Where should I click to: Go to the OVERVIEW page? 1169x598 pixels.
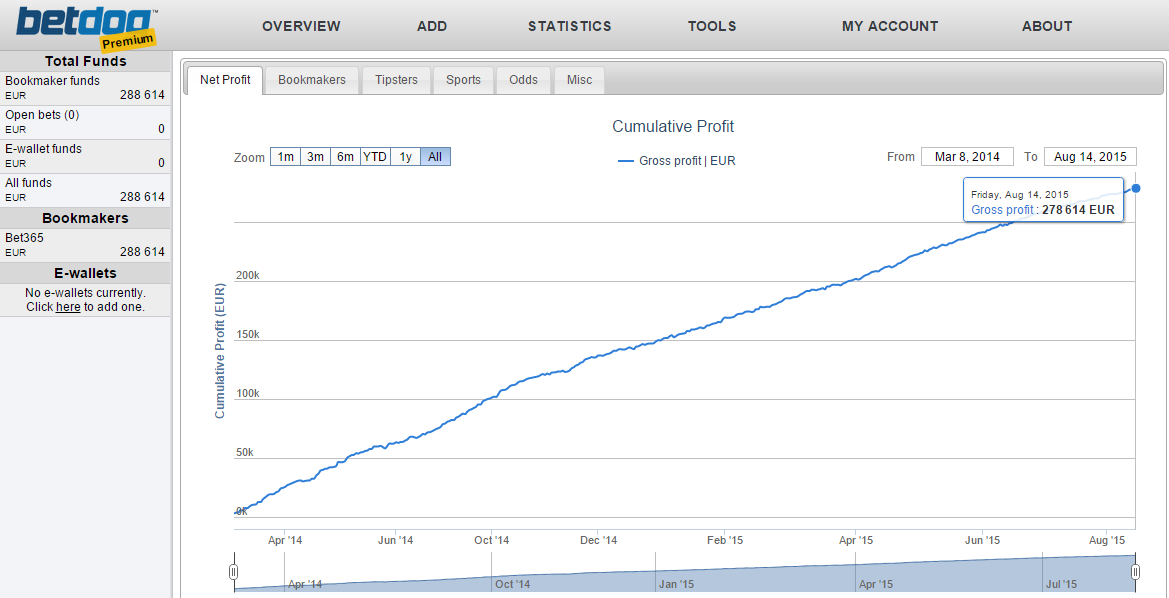click(x=301, y=26)
